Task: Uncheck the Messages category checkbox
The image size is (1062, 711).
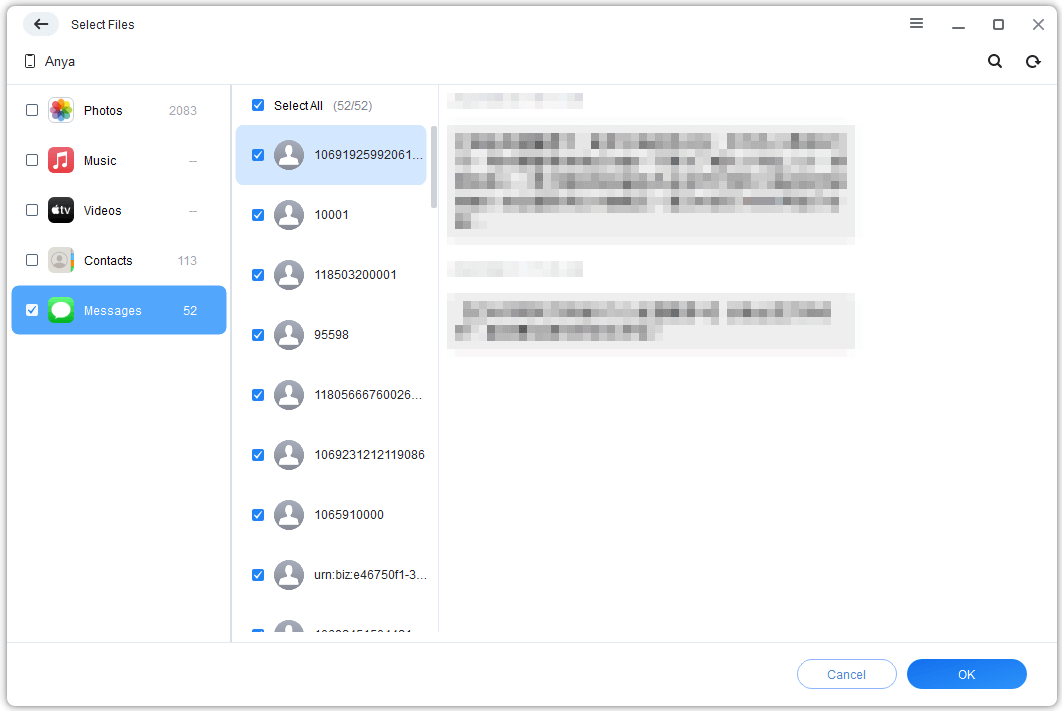Action: tap(32, 310)
